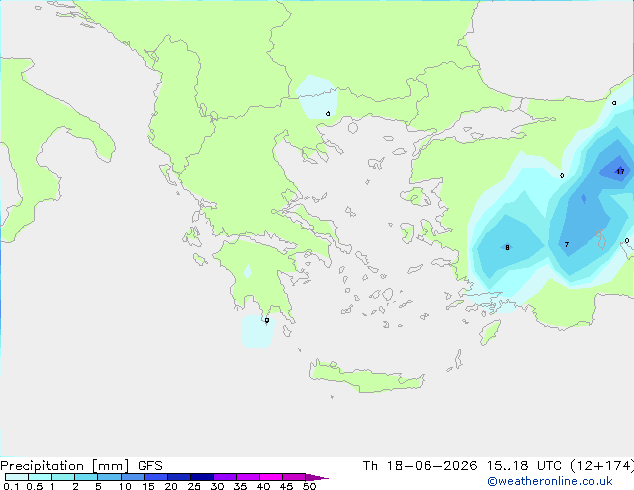Select the 30–35 mm purple legend swatch
634x490 pixels.
coord(224,477)
